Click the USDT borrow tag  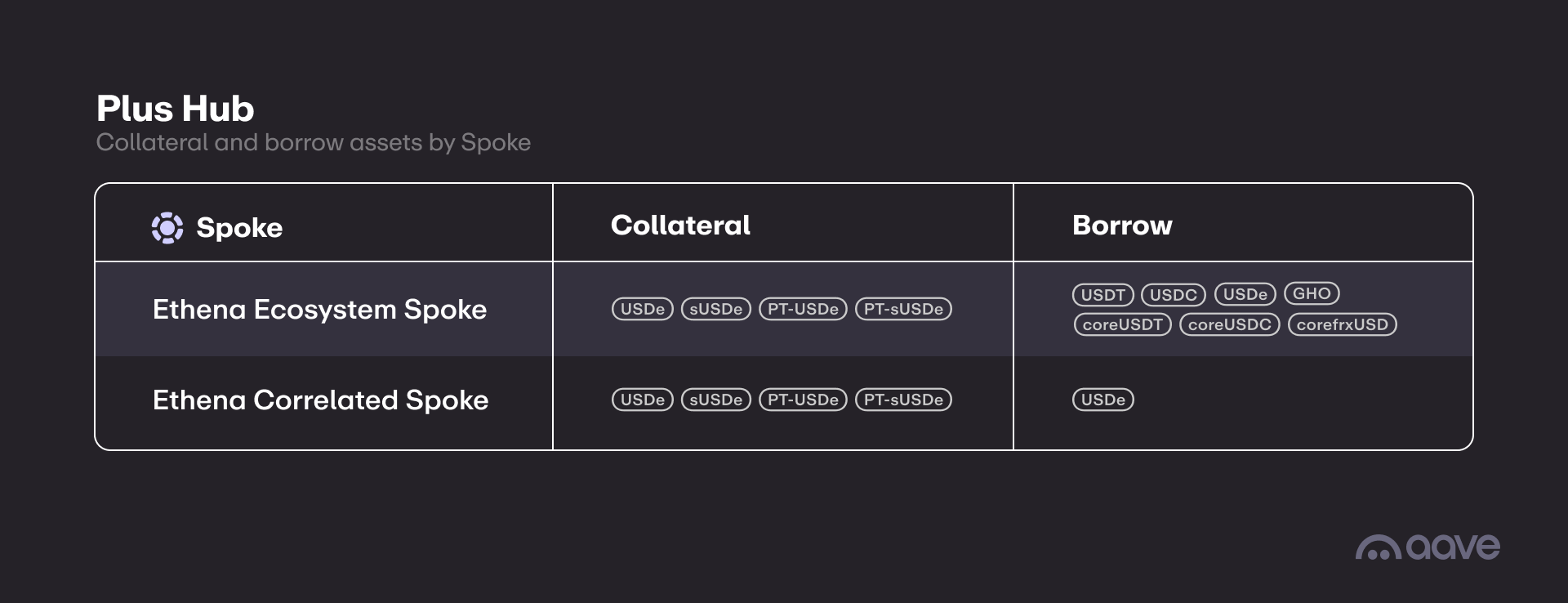tap(1103, 295)
